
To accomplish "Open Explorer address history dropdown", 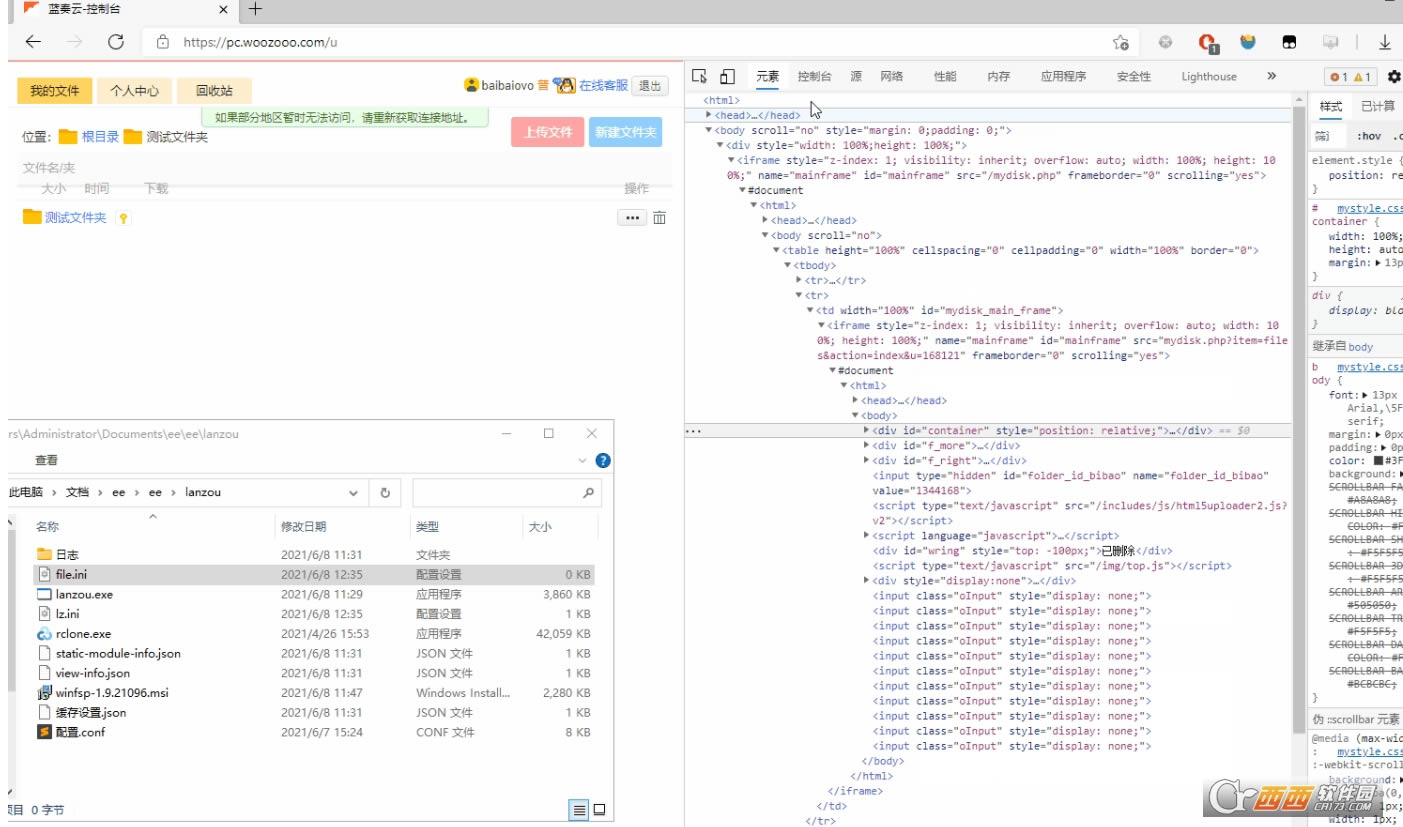I will (x=353, y=493).
